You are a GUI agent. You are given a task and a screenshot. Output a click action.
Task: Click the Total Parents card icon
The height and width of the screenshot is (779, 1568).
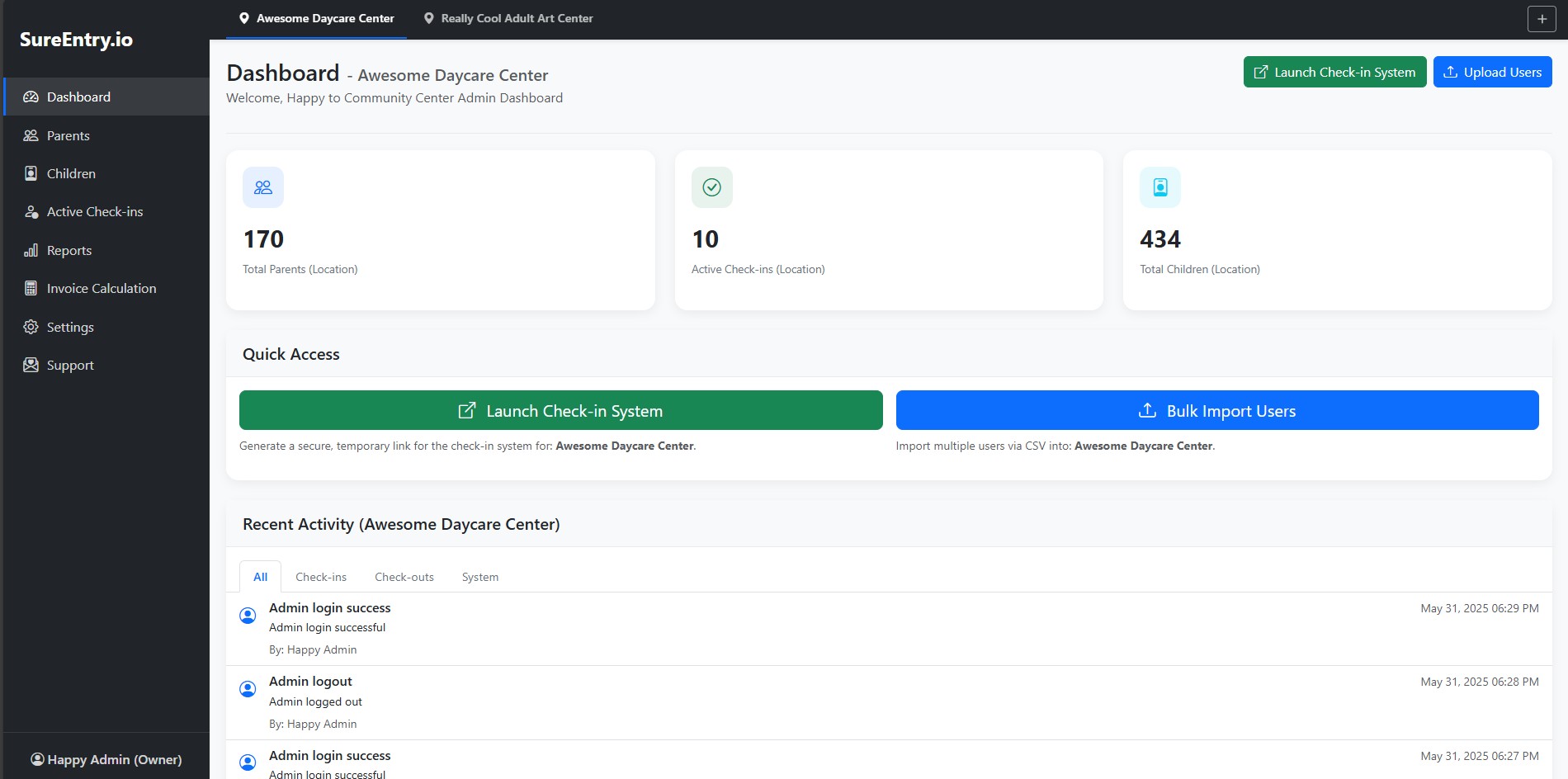[262, 187]
